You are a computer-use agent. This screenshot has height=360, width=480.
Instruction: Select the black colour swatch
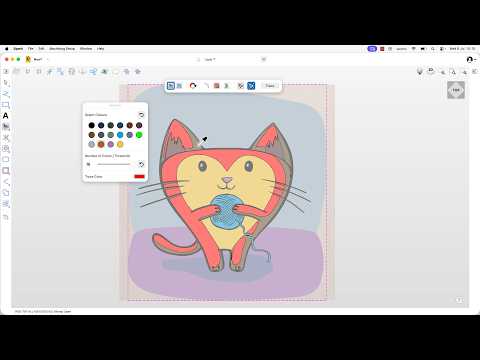(92, 125)
